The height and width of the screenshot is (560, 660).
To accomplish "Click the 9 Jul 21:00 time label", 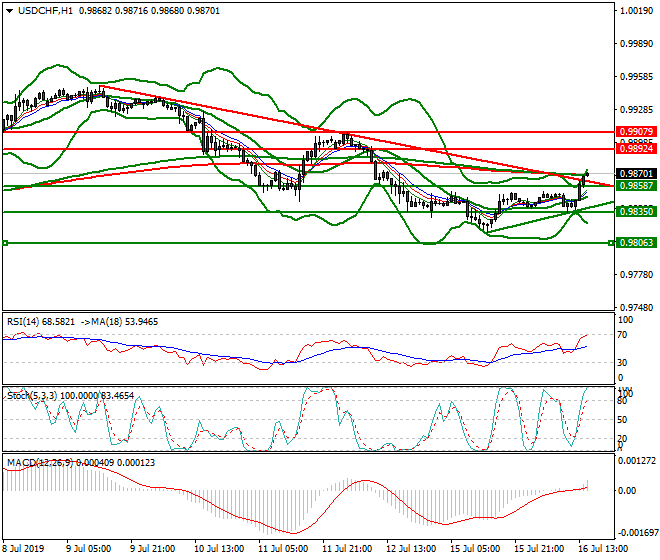I will click(x=152, y=549).
